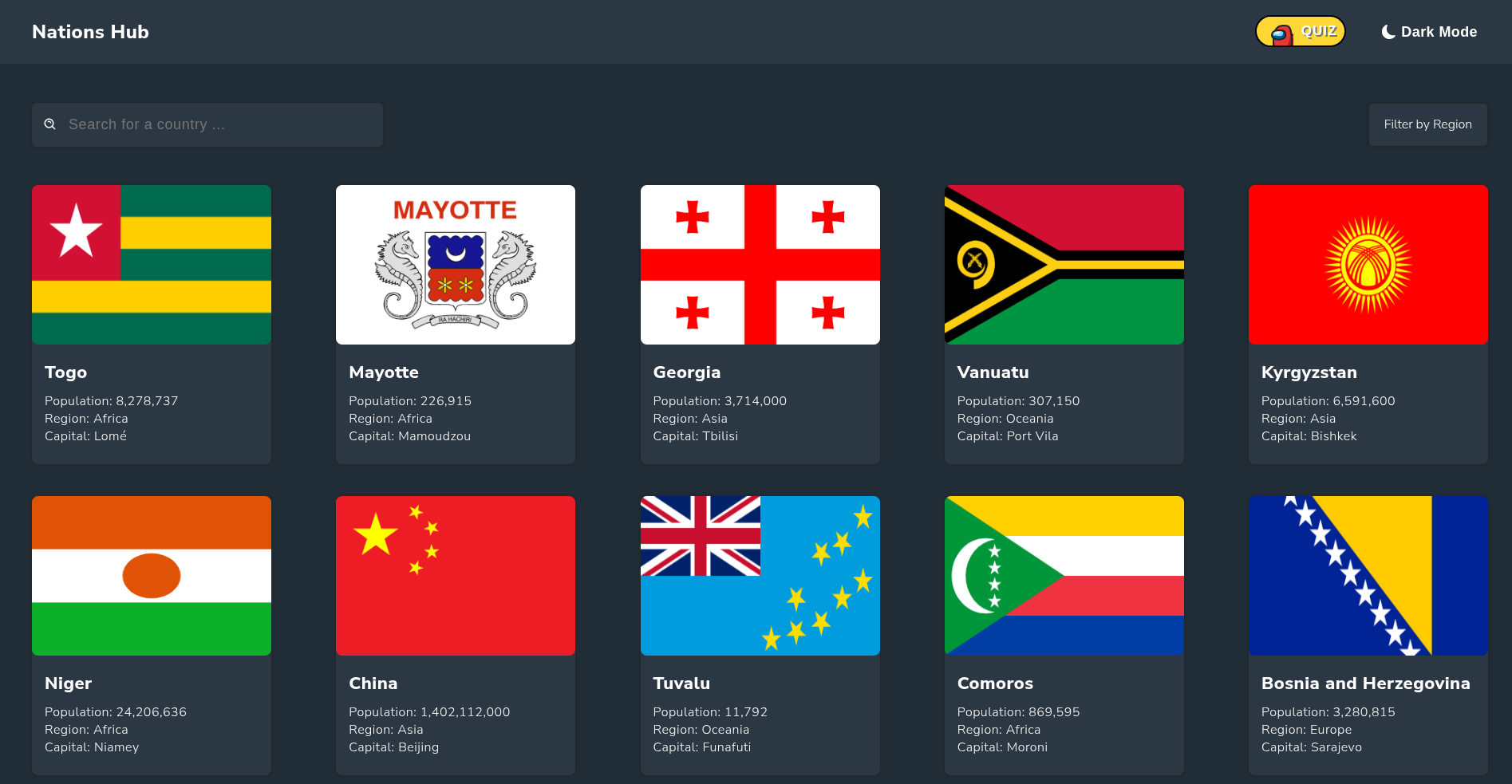Viewport: 1512px width, 784px height.
Task: Switch display mode using Dark Mode switcher
Action: (x=1428, y=31)
